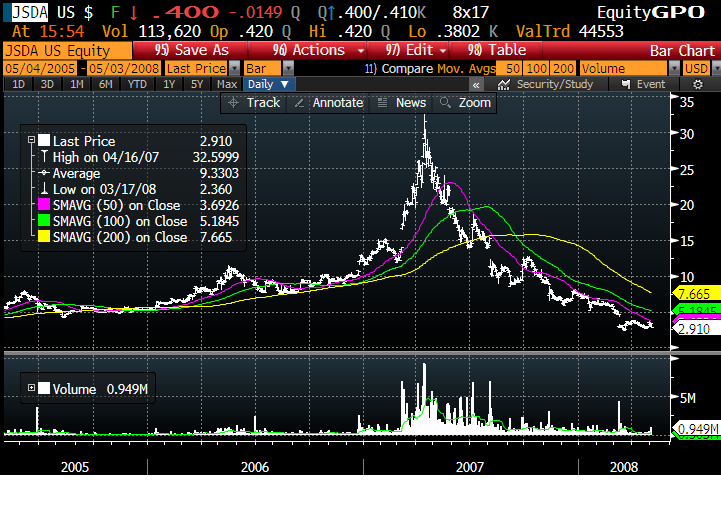Click the 7.665 yellow price axis label
The width and height of the screenshot is (721, 512).
[697, 293]
